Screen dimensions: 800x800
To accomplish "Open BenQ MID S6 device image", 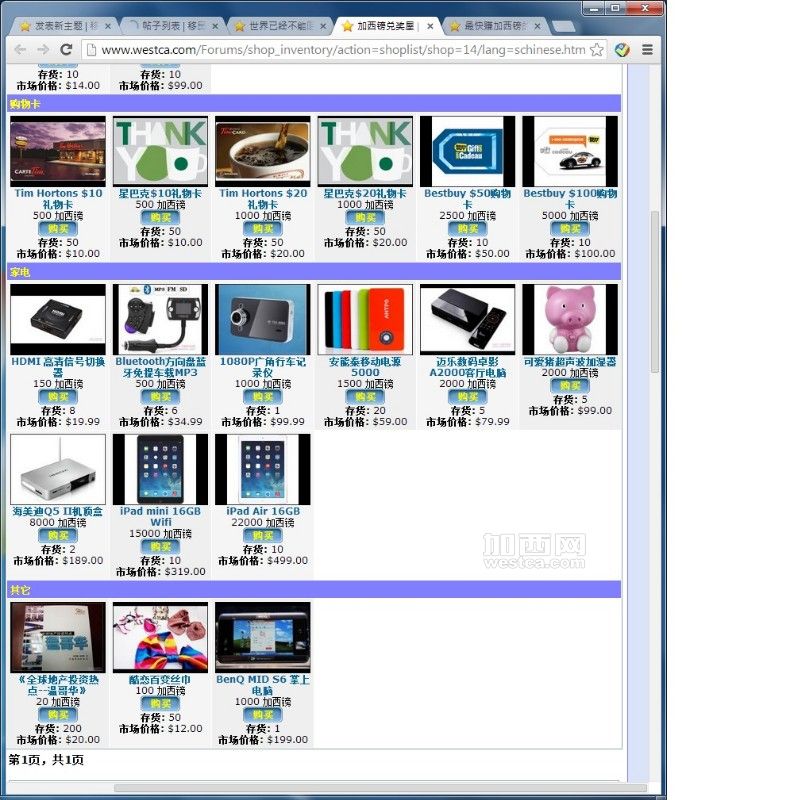I will pos(263,638).
